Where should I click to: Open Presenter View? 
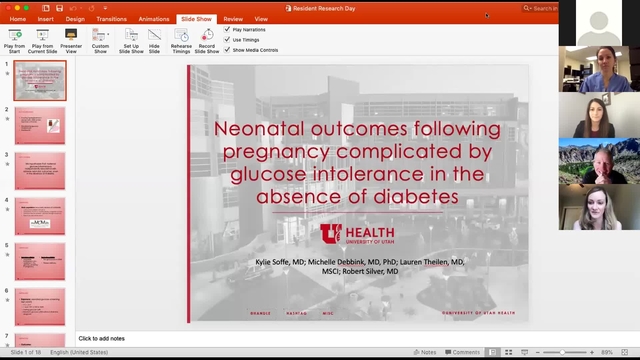(x=71, y=41)
